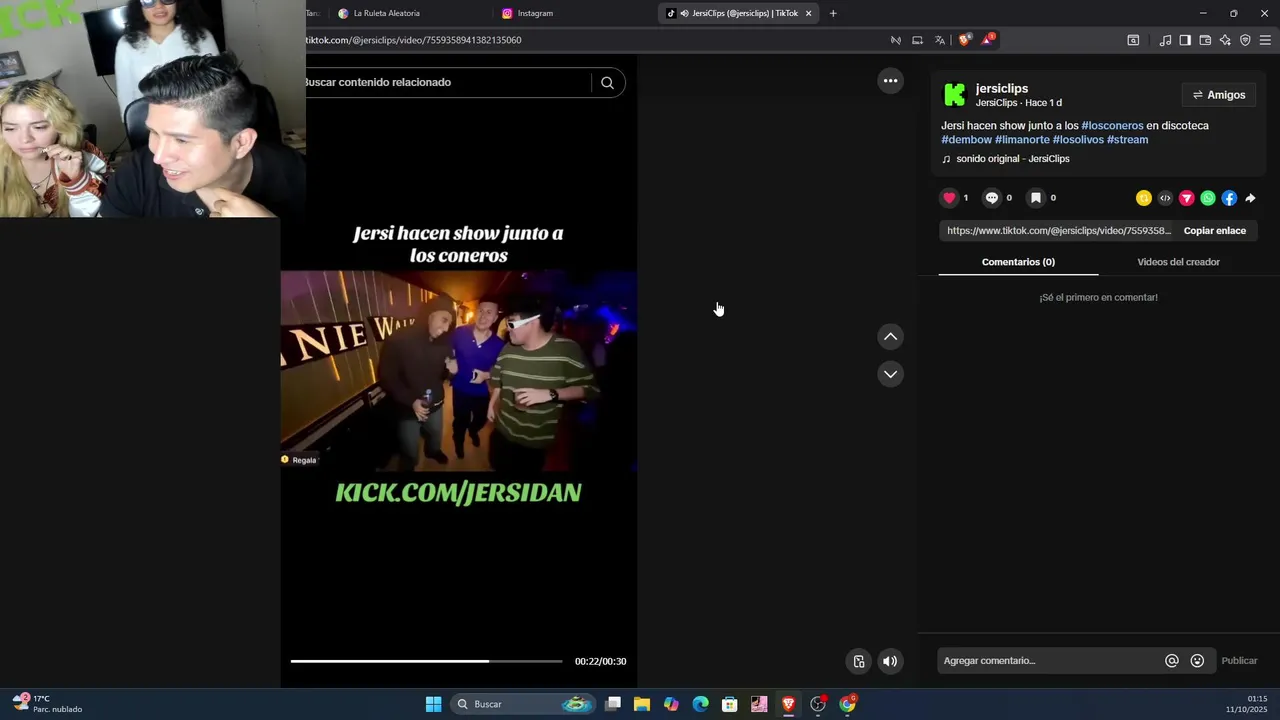Image resolution: width=1280 pixels, height=720 pixels.
Task: Open Brave Shields lion icon
Action: (964, 40)
